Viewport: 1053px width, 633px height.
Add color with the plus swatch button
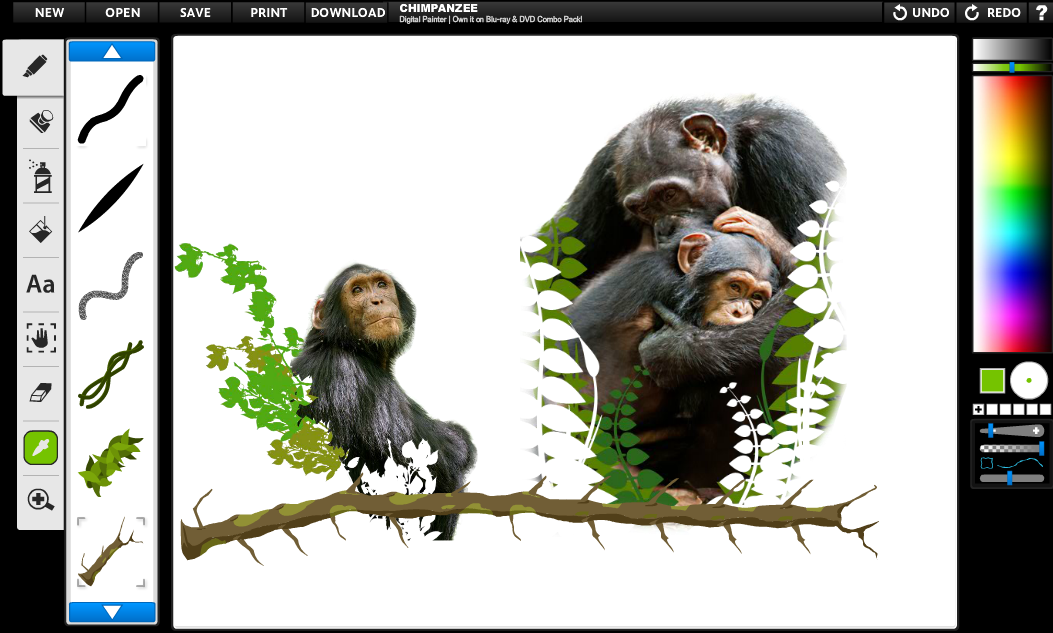click(978, 409)
